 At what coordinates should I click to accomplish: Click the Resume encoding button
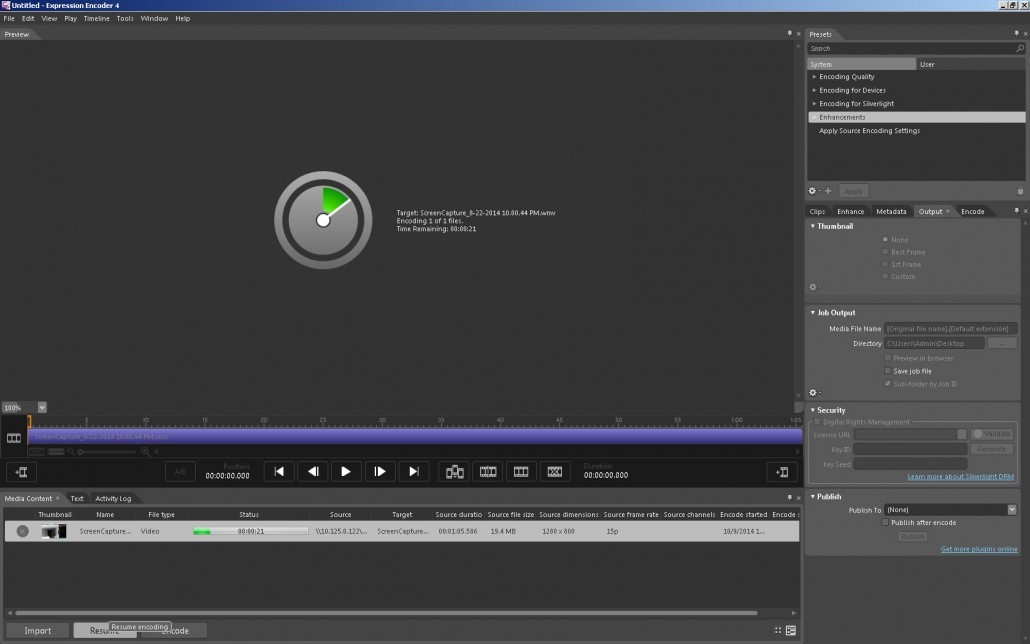[x=105, y=630]
